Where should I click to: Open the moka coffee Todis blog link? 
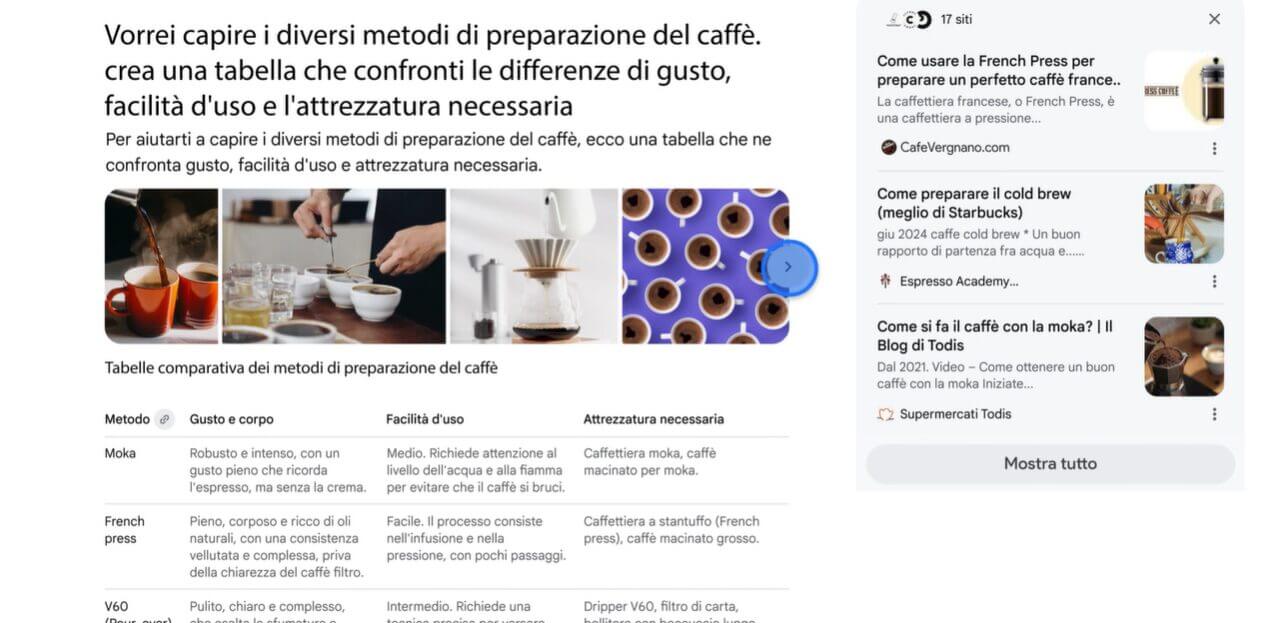[x=995, y=336]
